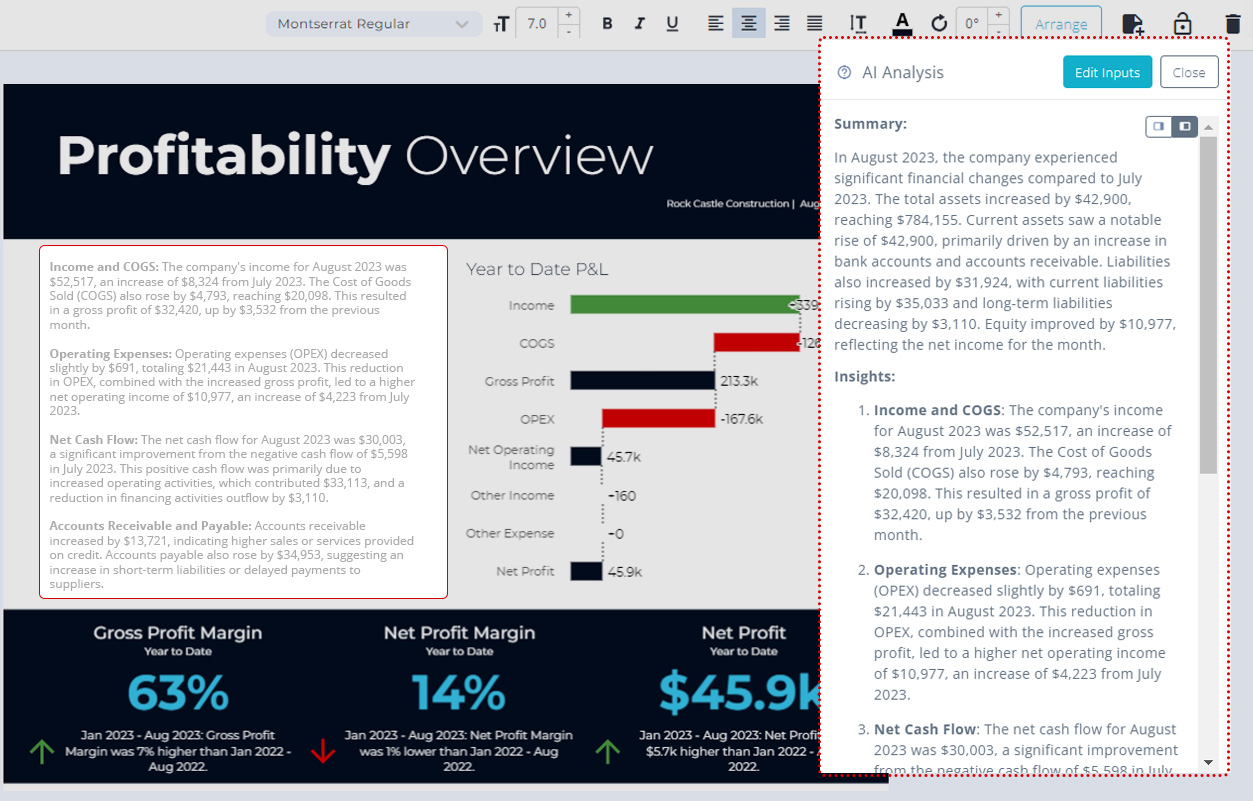Click the Insights: heading in AI panel
Viewport: 1253px width, 801px height.
(x=865, y=376)
